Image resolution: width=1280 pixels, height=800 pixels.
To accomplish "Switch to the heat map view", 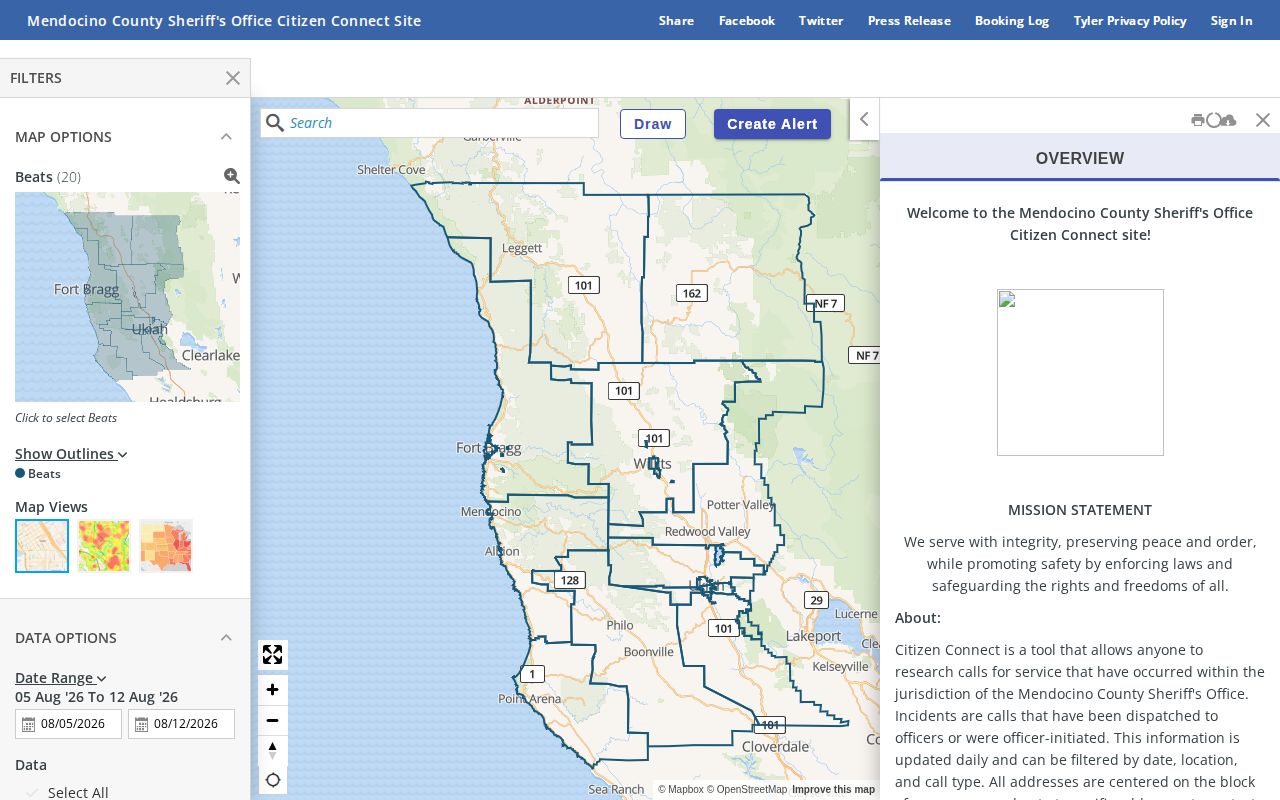I will point(104,546).
